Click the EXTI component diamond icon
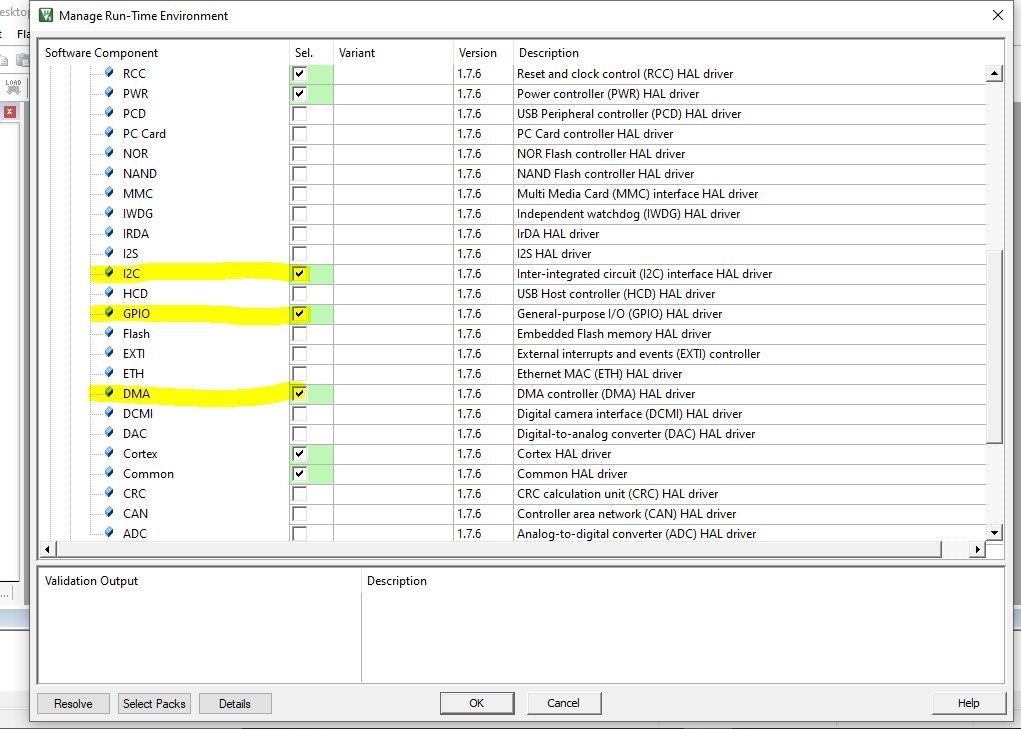 (109, 353)
